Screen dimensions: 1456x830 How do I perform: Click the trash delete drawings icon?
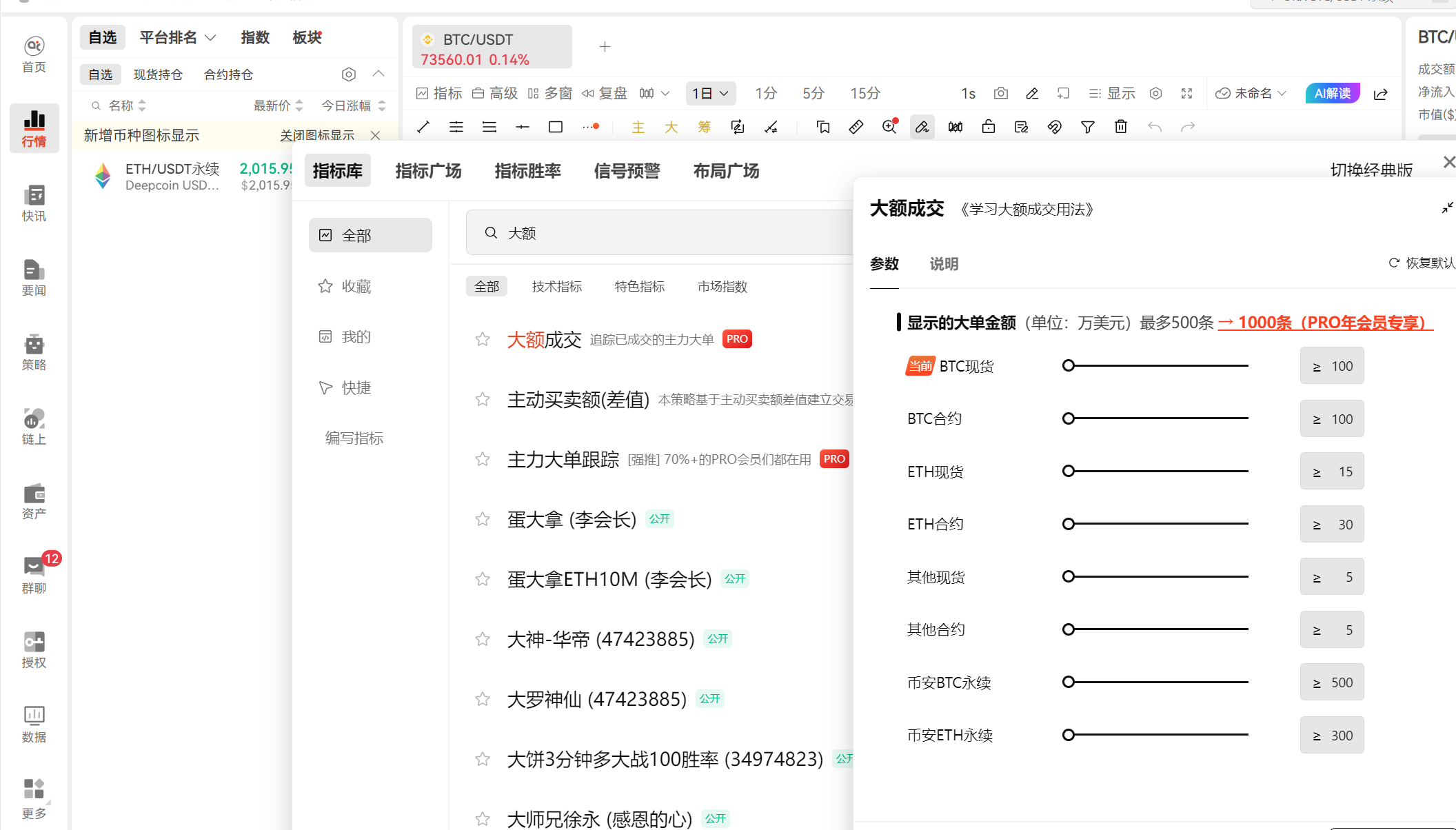coord(1121,127)
